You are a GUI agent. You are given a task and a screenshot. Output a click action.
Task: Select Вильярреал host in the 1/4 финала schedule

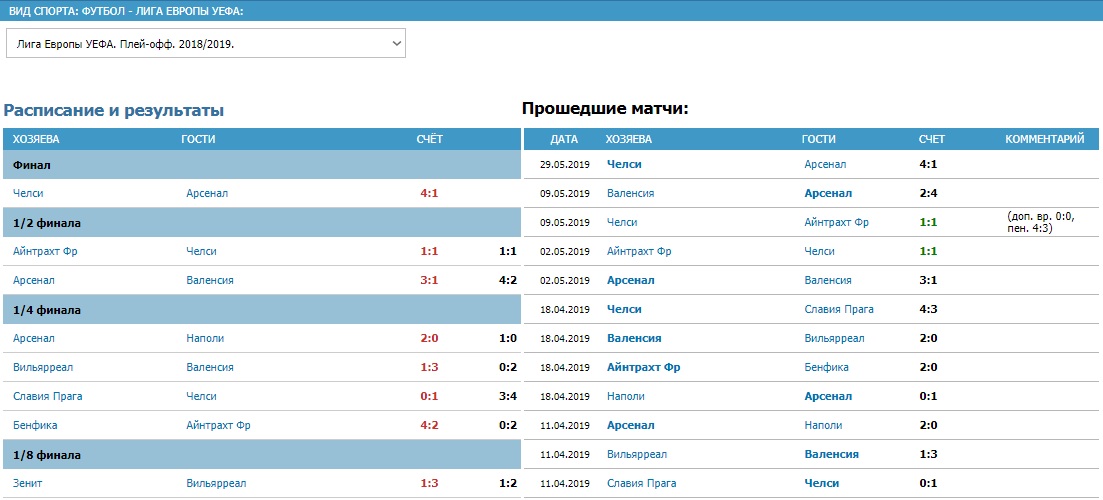43,367
